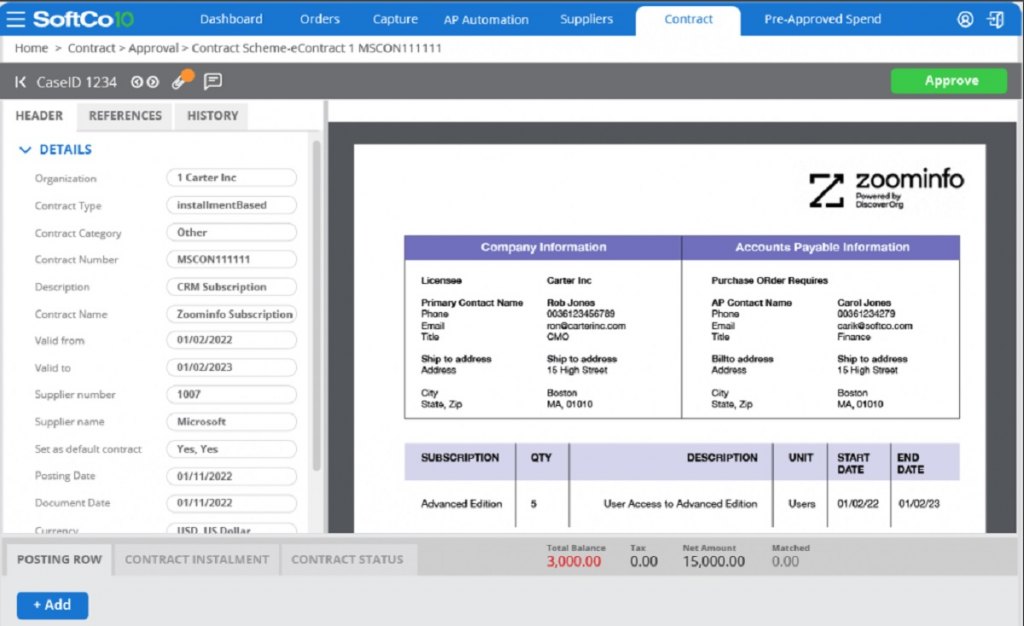Click Company Information header in document
This screenshot has height=626, width=1024.
click(x=543, y=247)
